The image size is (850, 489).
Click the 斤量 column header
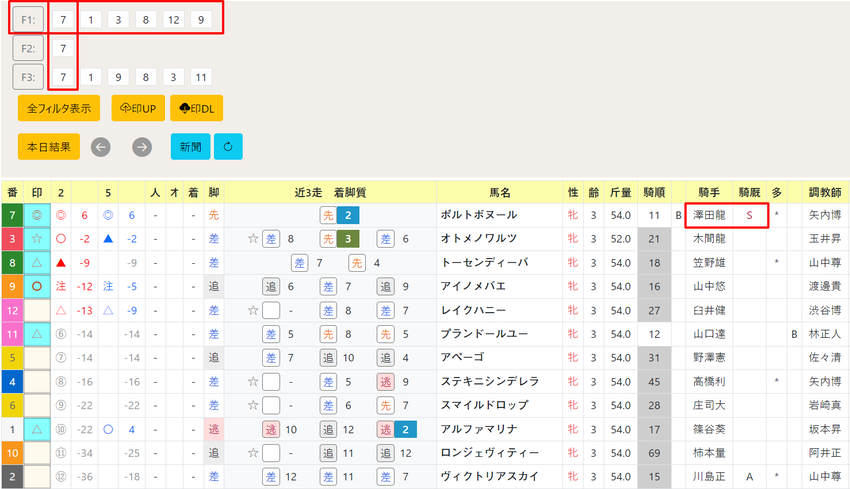(621, 192)
